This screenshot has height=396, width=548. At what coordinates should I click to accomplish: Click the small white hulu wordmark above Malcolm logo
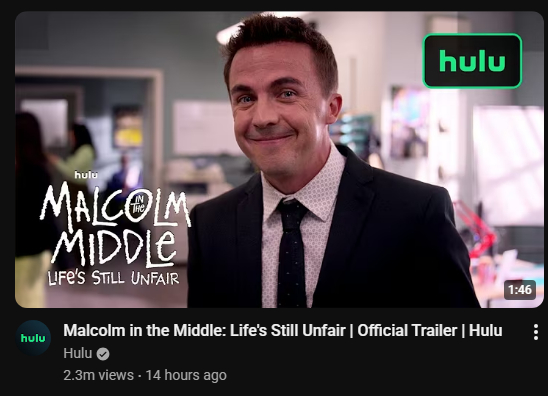coord(86,175)
